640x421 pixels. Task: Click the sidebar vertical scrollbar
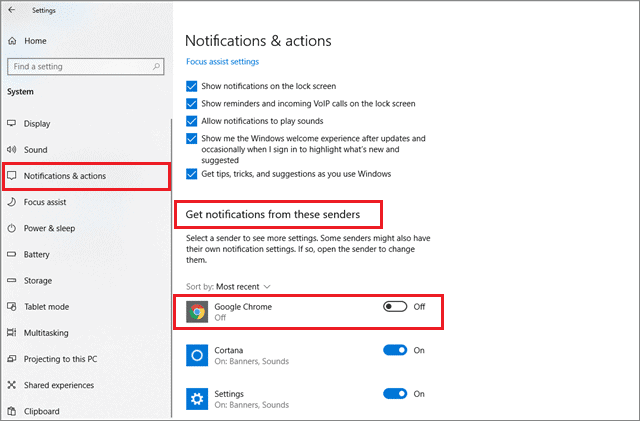click(171, 267)
